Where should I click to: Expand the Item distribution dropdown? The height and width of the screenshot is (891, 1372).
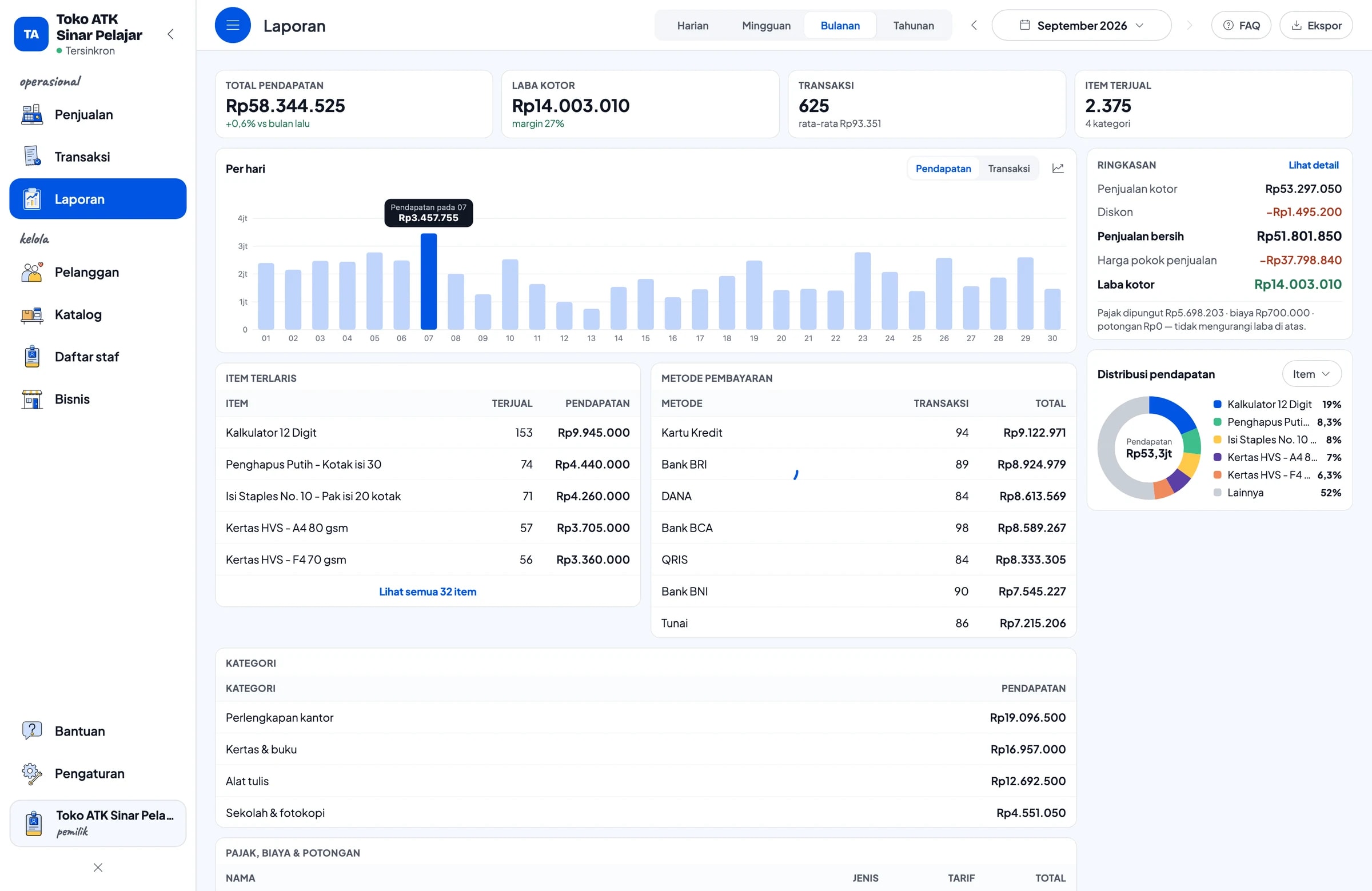1311,374
